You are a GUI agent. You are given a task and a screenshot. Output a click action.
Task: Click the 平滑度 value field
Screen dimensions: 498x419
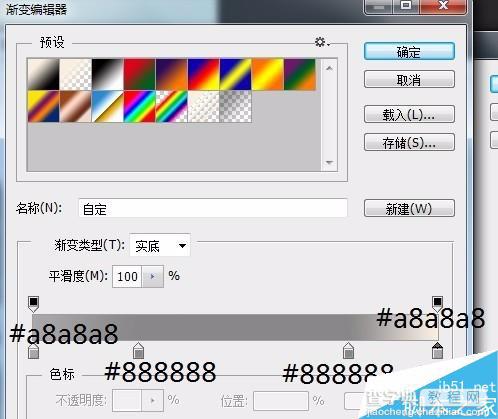tap(127, 276)
